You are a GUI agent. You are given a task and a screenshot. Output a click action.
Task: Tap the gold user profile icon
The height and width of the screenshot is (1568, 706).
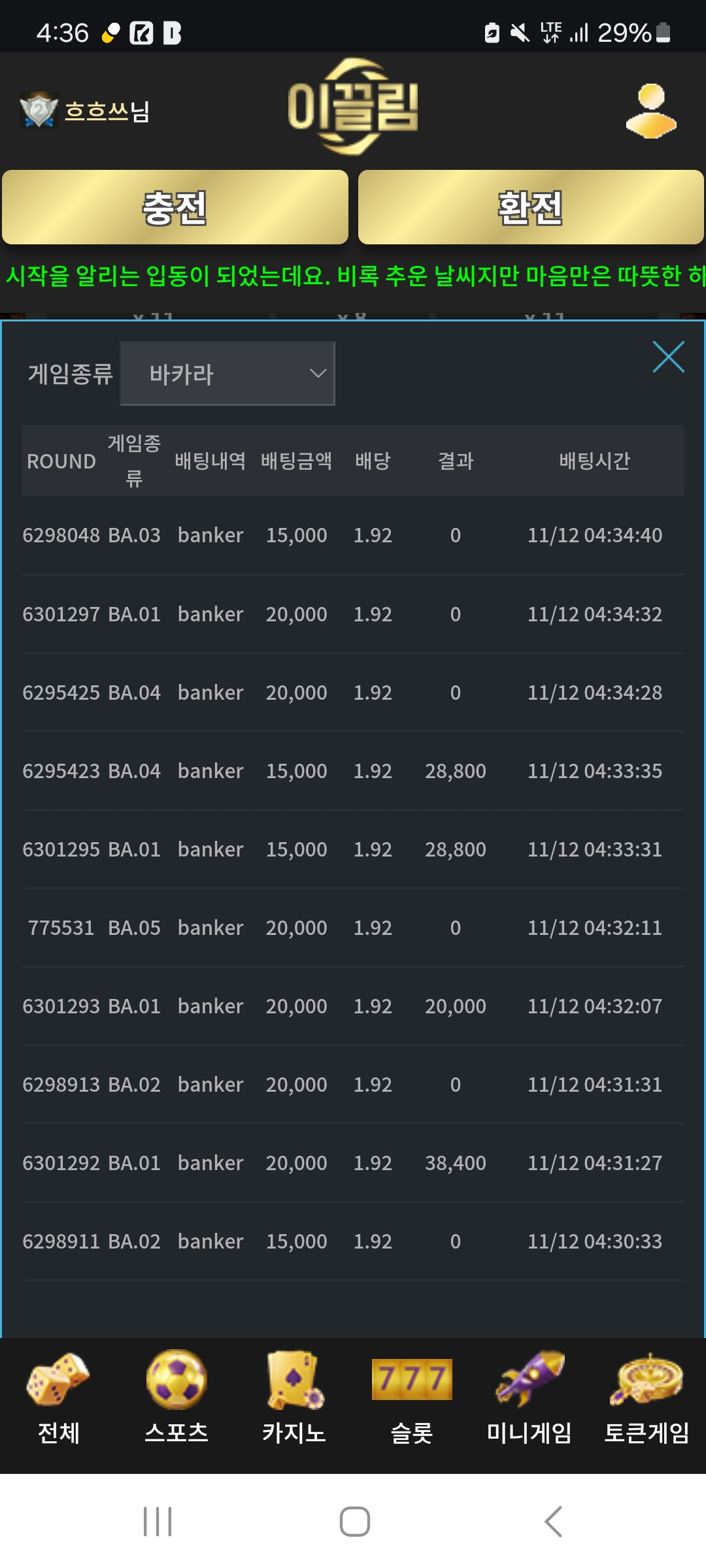coord(651,111)
